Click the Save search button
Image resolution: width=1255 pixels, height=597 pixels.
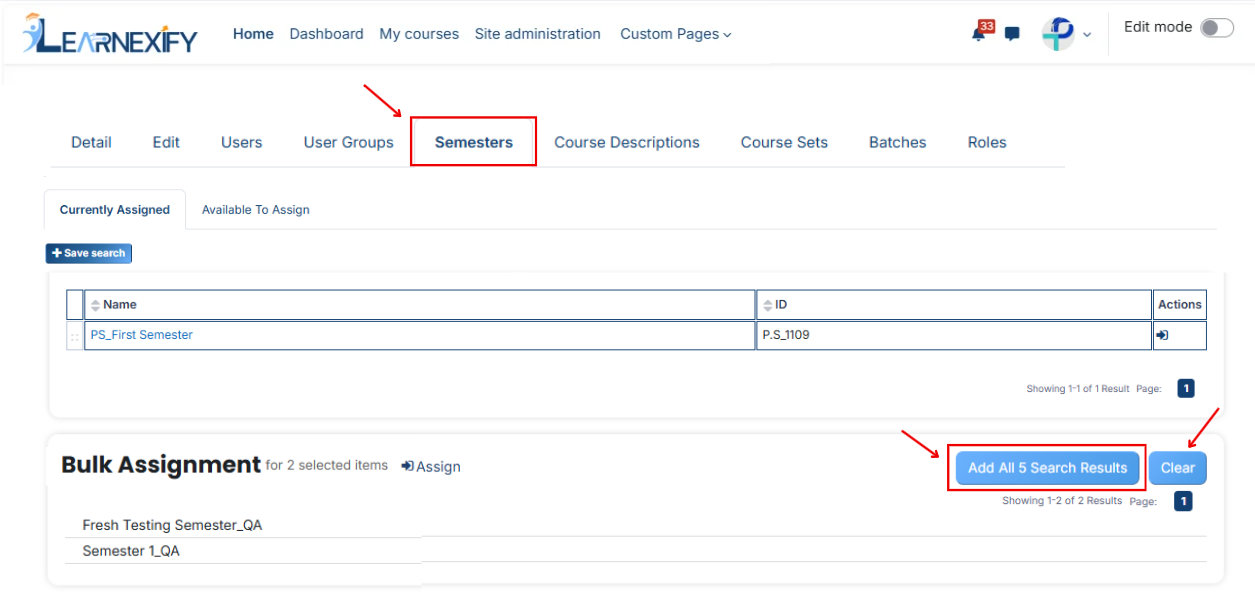(x=89, y=253)
